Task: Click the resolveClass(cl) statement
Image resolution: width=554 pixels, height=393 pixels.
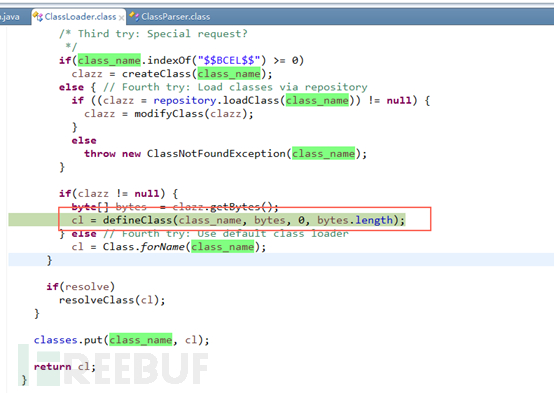Action: pos(112,300)
